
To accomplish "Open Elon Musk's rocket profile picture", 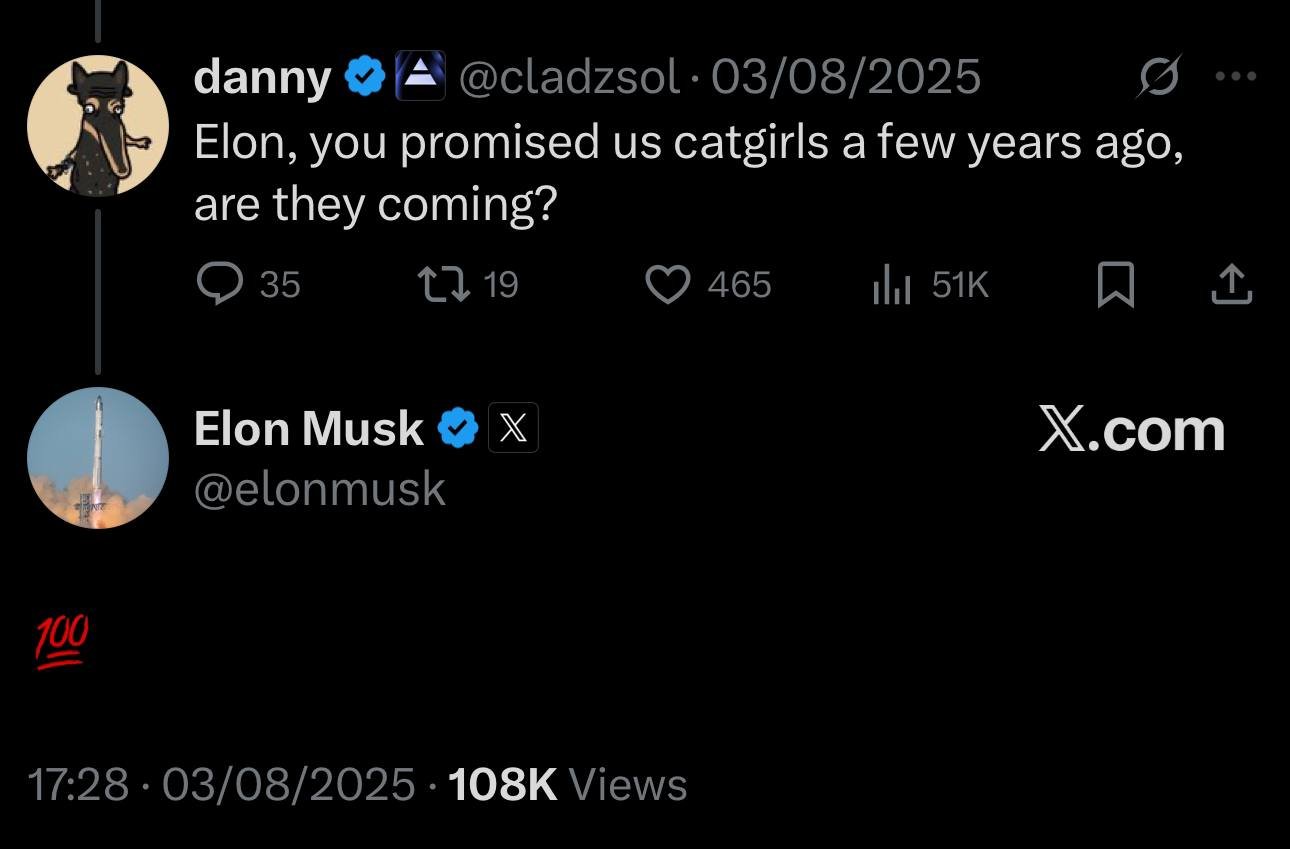I will pos(97,458).
